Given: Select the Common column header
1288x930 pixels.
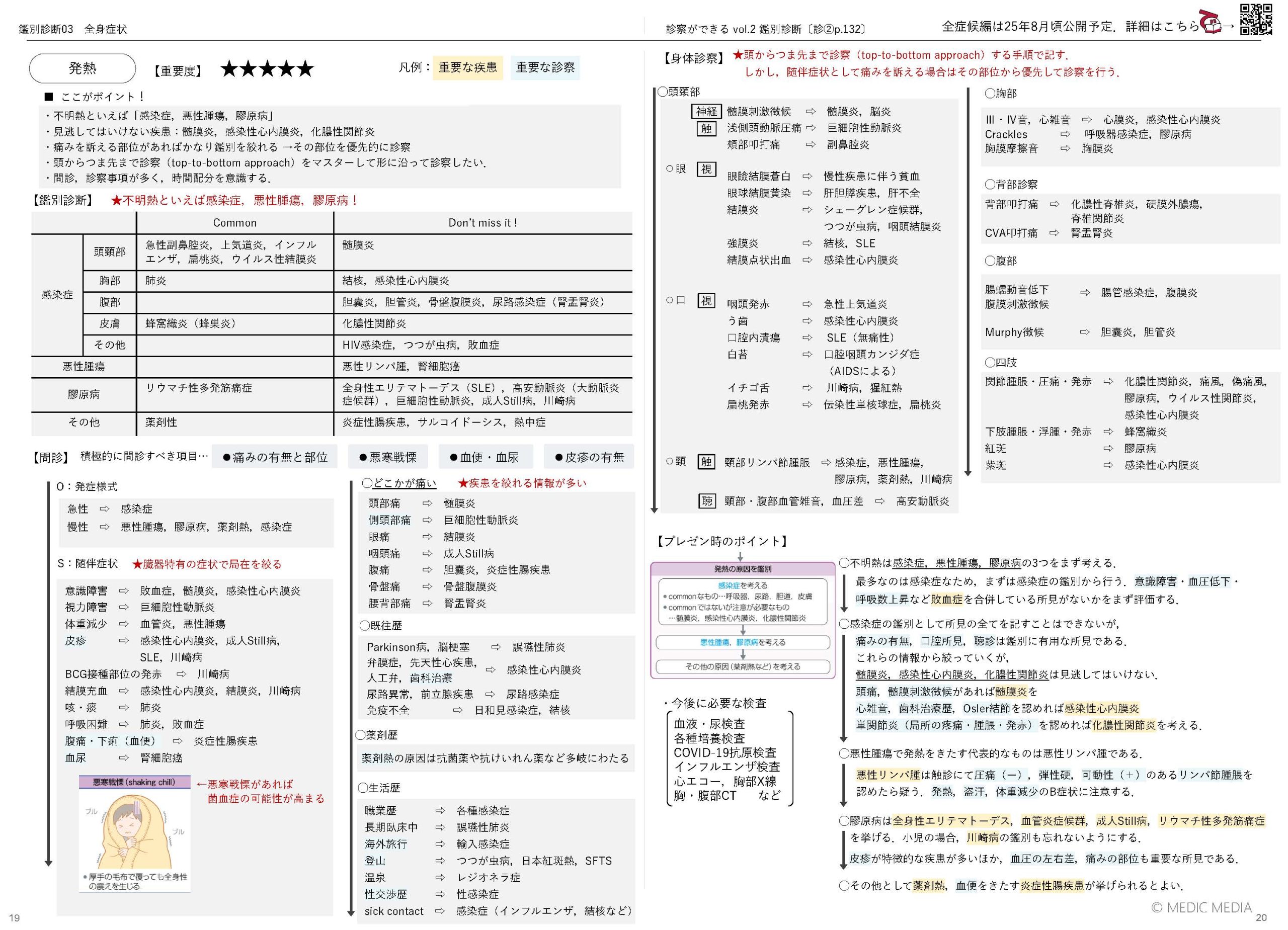Looking at the screenshot, I should pos(234,222).
